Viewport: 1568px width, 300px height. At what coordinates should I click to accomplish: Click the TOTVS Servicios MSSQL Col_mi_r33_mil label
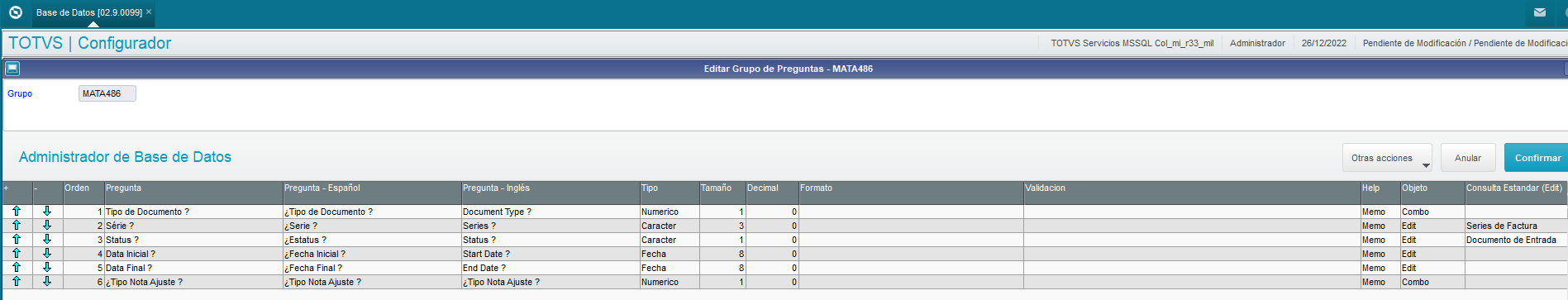(1132, 43)
